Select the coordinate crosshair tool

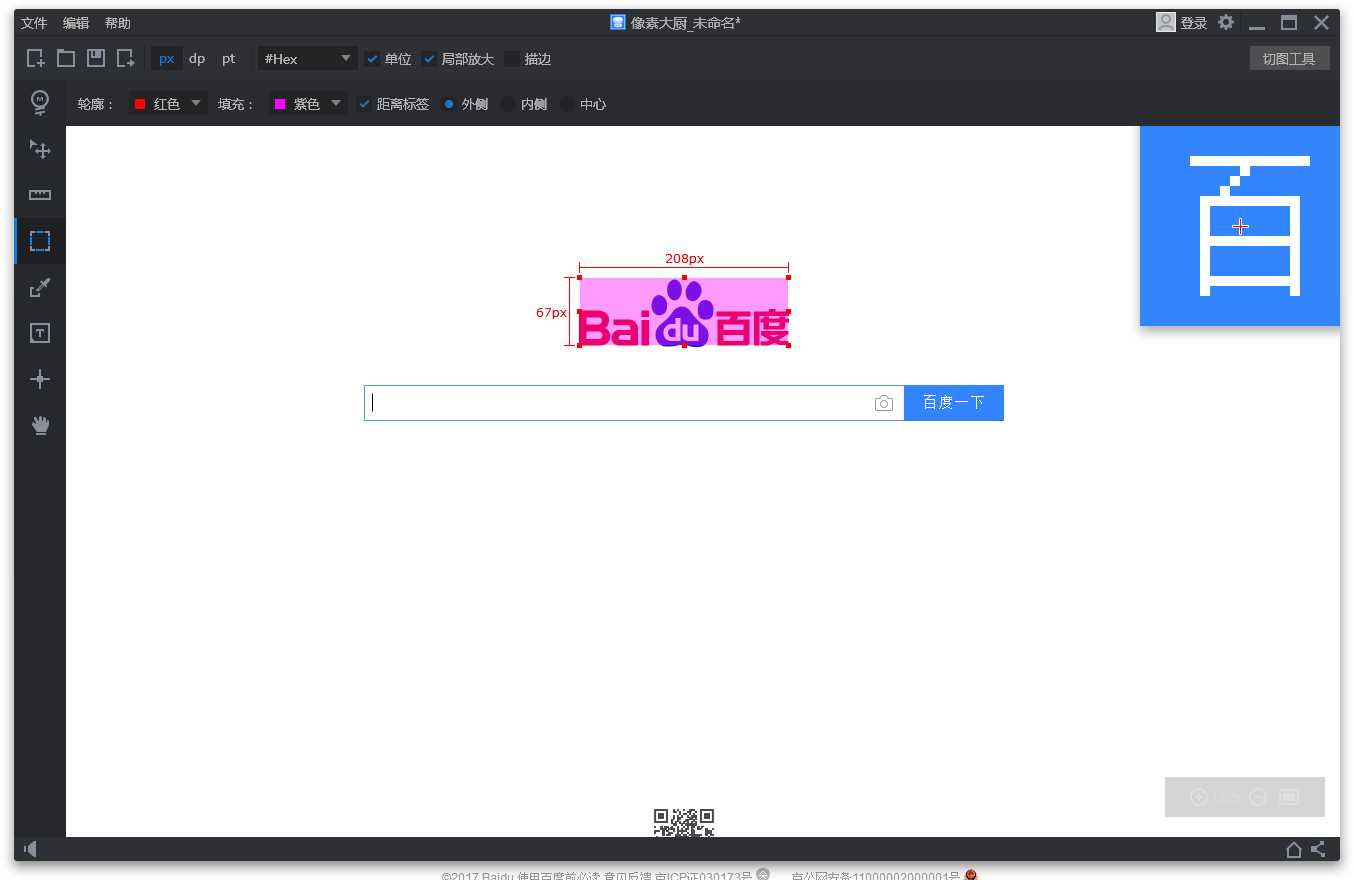click(x=40, y=379)
